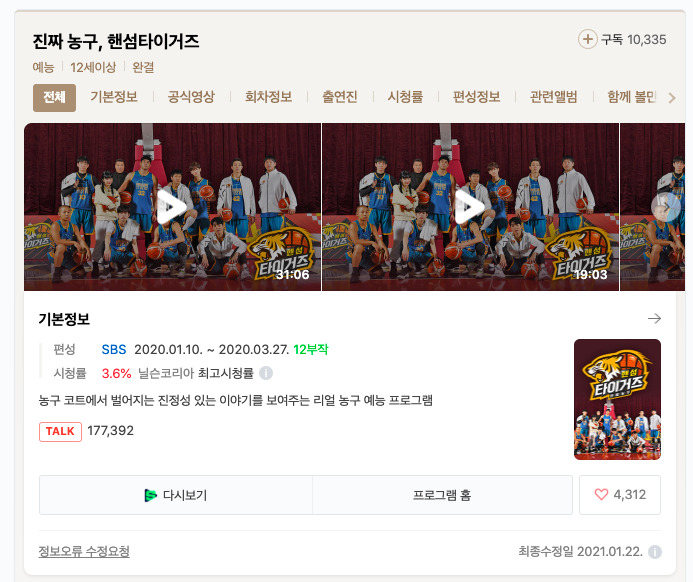Image resolution: width=693 pixels, height=582 pixels.
Task: Click the title 진짜 농구, 핸섬타이거즈
Action: pos(116,42)
